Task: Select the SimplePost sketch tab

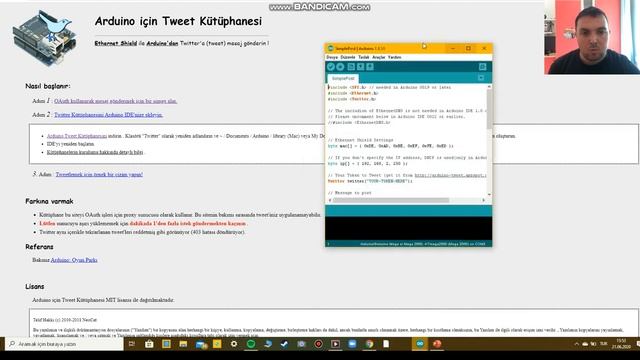Action: pos(343,78)
